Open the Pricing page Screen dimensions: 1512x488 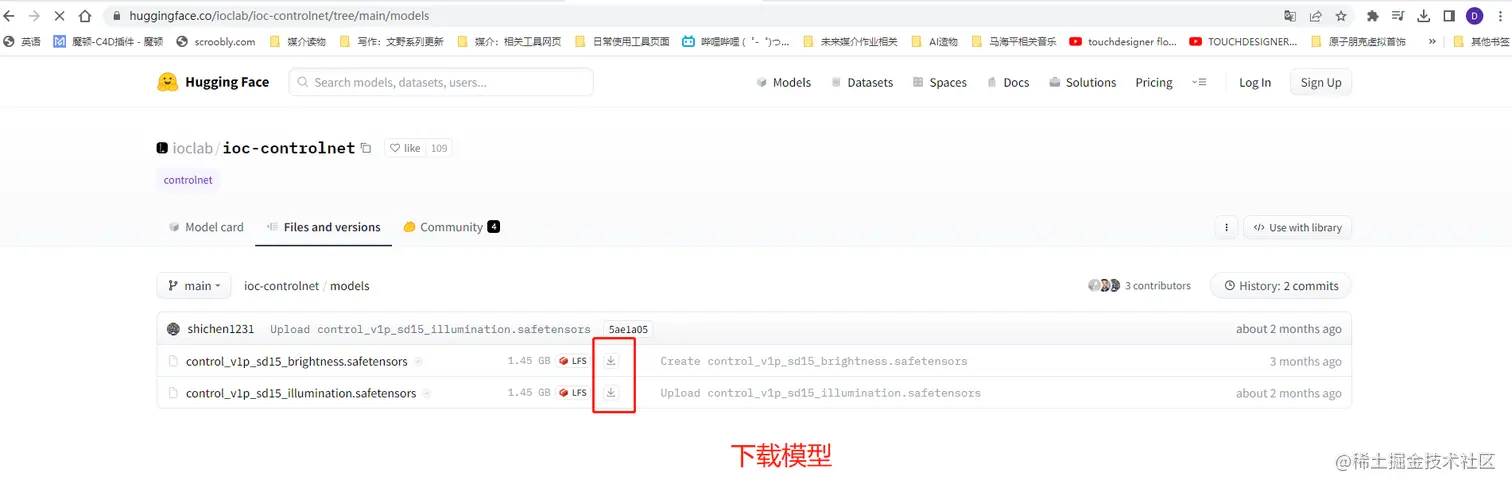click(1154, 82)
